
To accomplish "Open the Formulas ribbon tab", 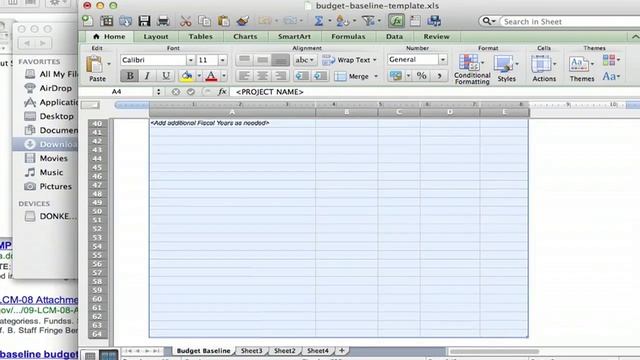I will coord(348,37).
